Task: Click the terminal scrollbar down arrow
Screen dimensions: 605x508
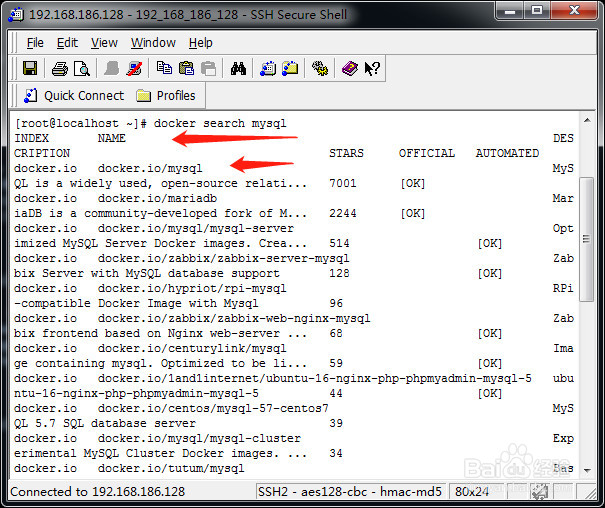Action: pos(587,470)
